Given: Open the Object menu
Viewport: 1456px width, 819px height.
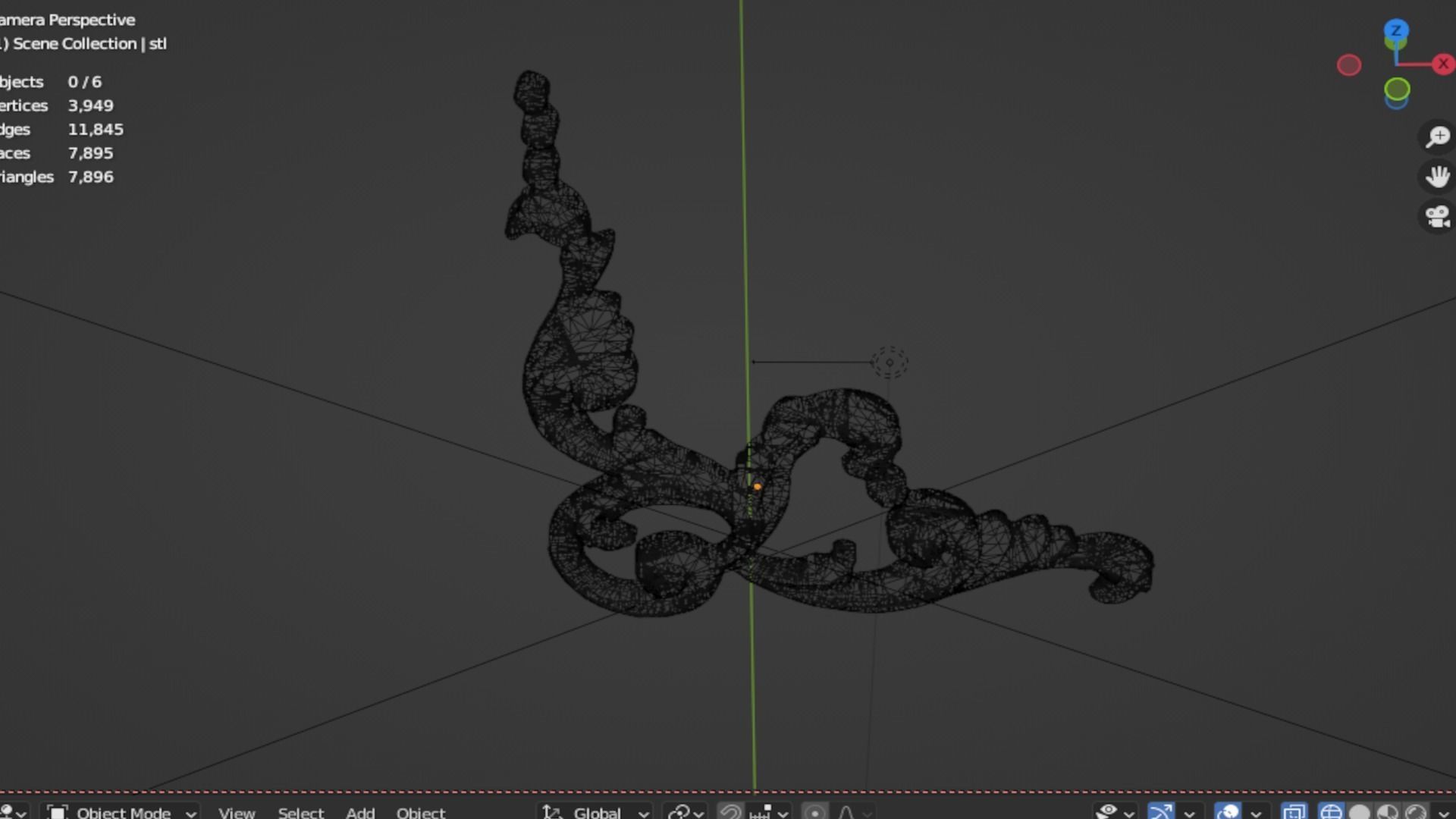Looking at the screenshot, I should click(x=421, y=812).
